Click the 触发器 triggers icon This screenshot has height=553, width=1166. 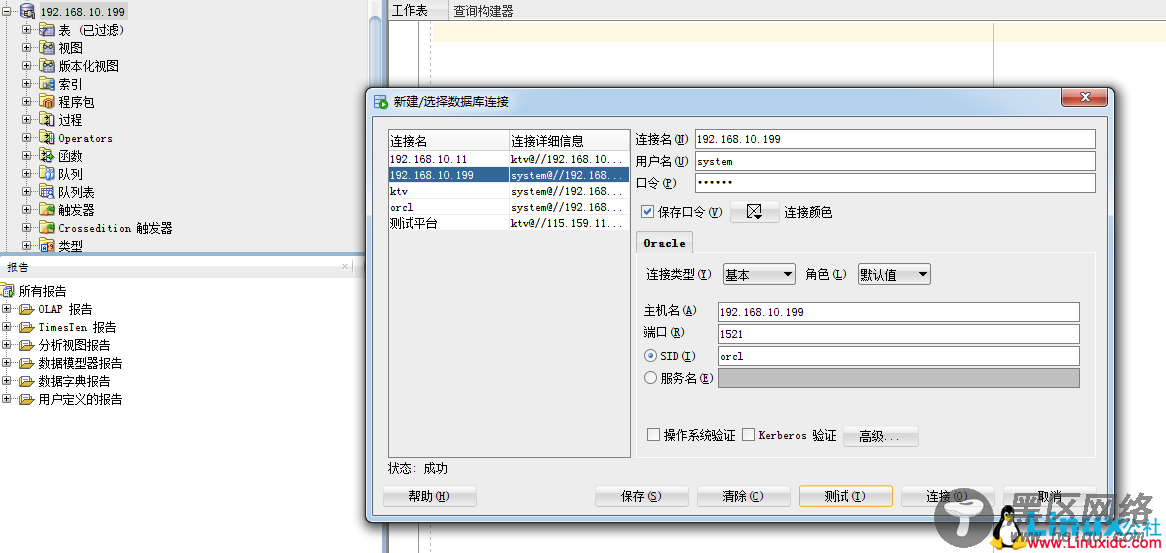click(x=47, y=210)
